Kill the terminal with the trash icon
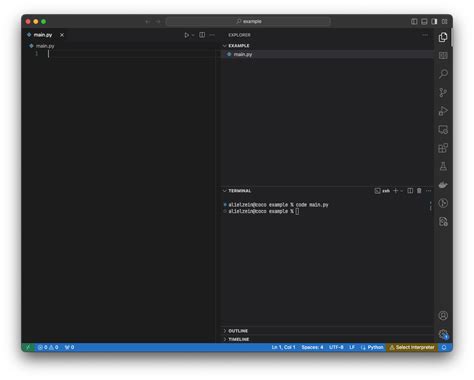 (x=419, y=191)
